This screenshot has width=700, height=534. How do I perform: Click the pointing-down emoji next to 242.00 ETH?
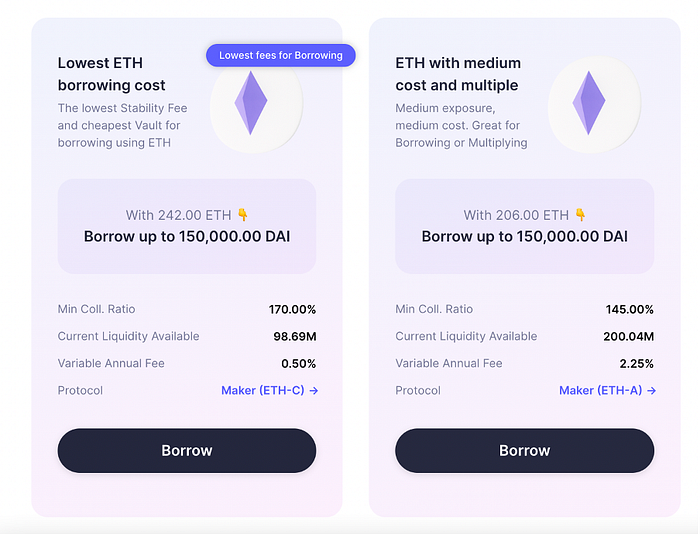click(242, 215)
